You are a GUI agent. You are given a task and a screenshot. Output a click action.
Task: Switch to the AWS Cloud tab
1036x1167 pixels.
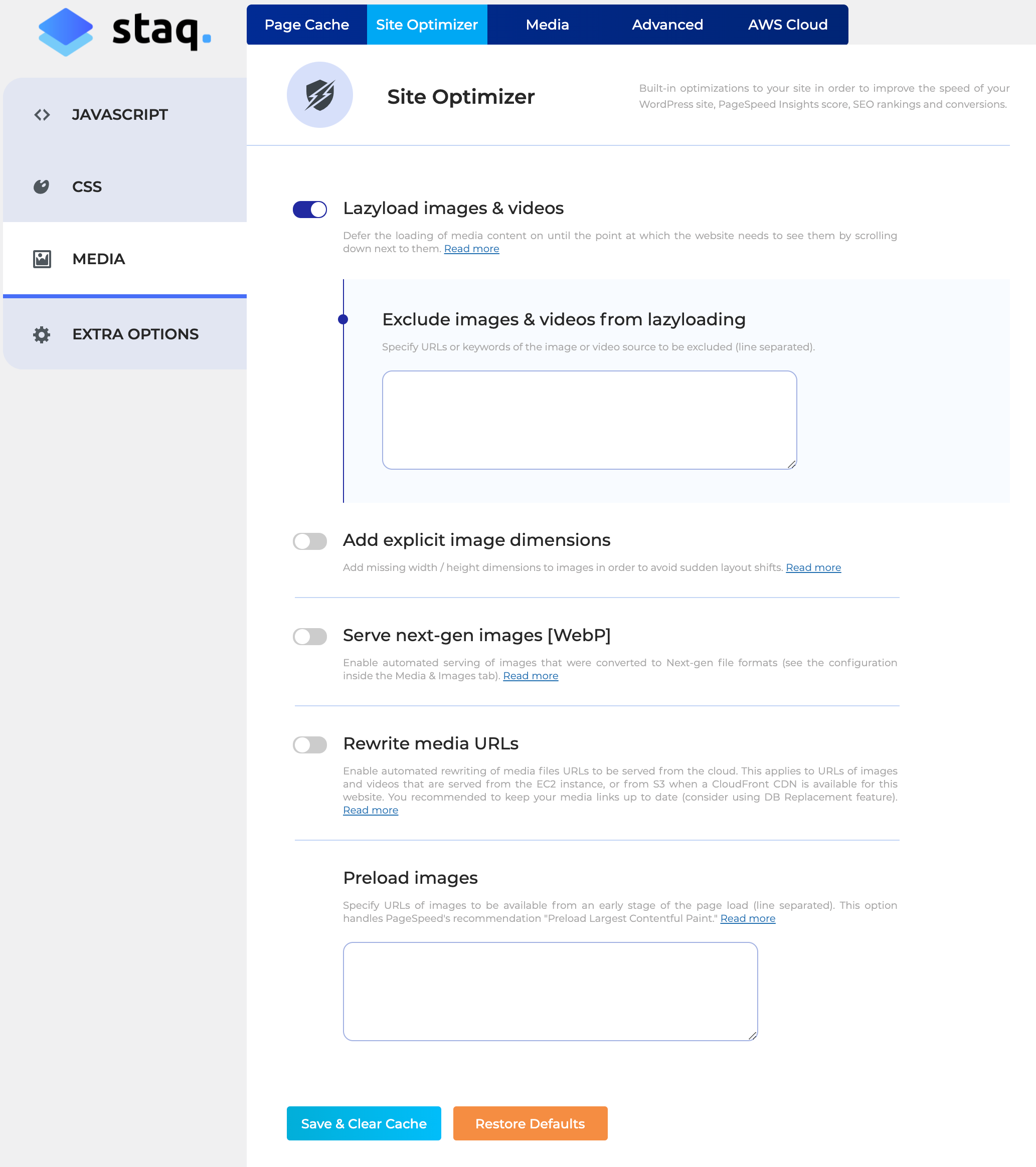(x=788, y=25)
